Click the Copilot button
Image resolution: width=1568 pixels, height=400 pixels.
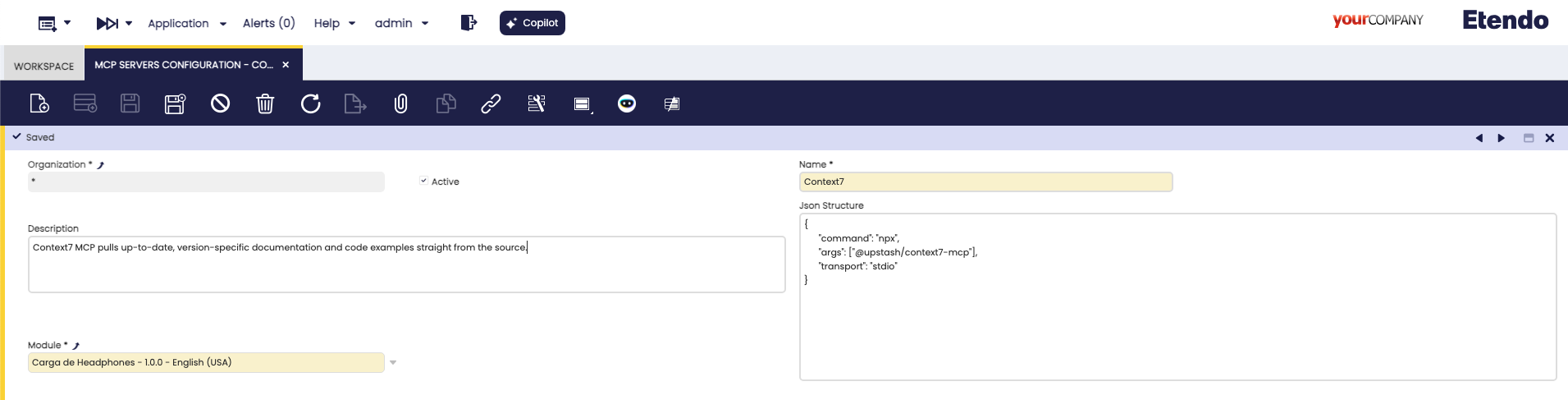[x=533, y=23]
